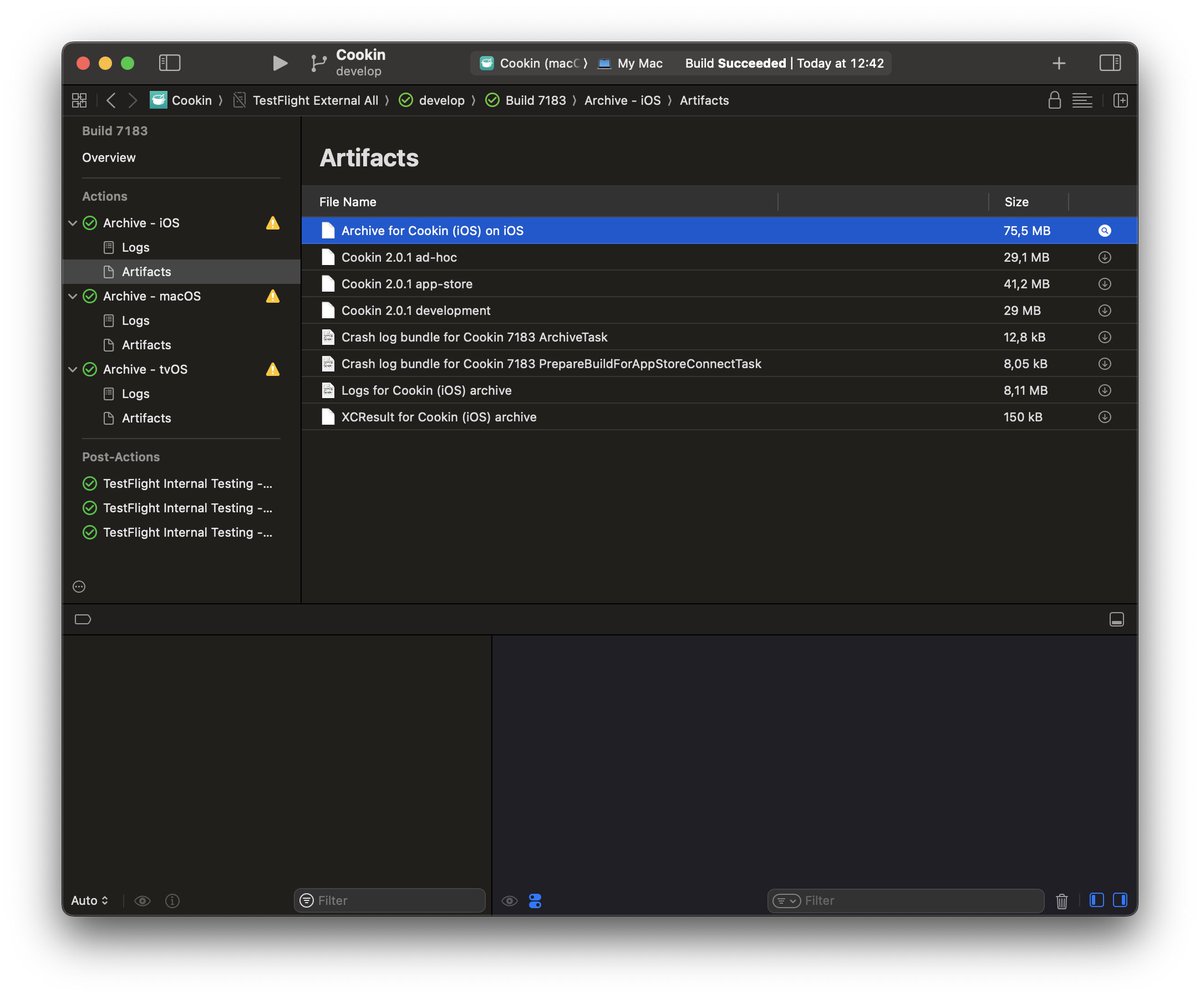Toggle the eye icon in console bar
Viewport: 1200px width, 998px height.
coord(509,901)
